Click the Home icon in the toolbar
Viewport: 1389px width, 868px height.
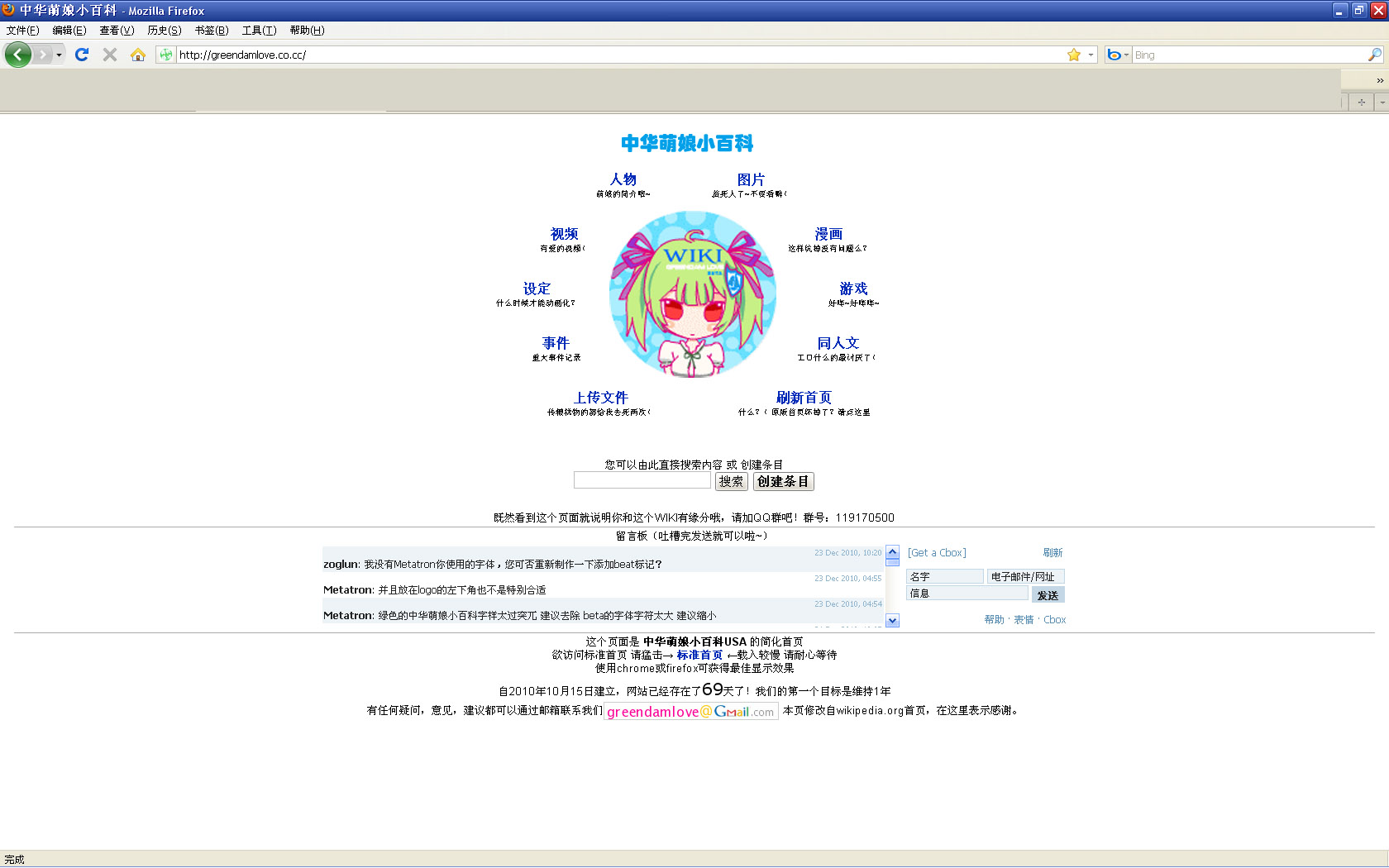coord(138,55)
